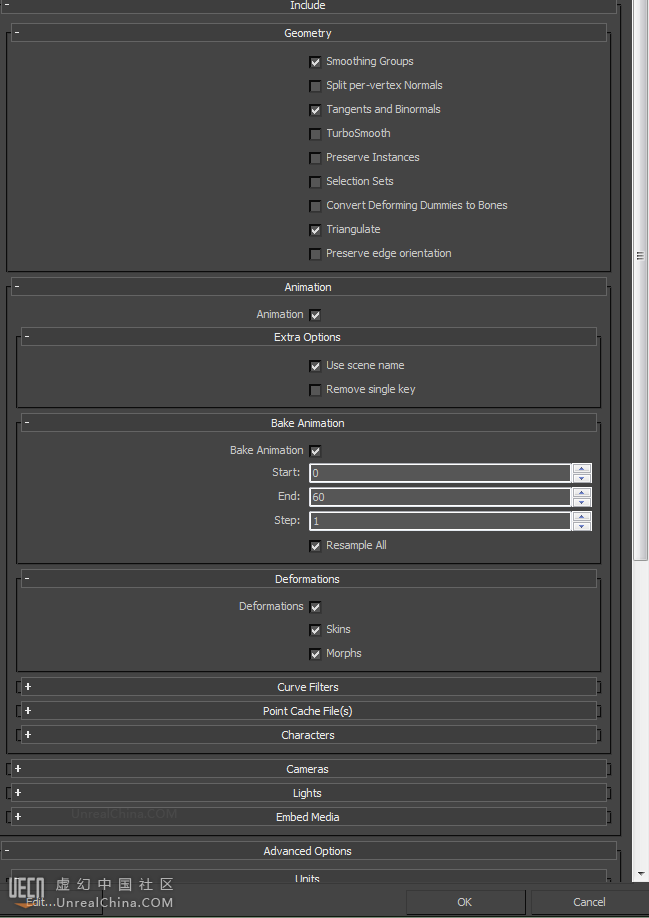Uncheck the Bake Animation checkbox
The image size is (649, 918).
[x=316, y=451]
